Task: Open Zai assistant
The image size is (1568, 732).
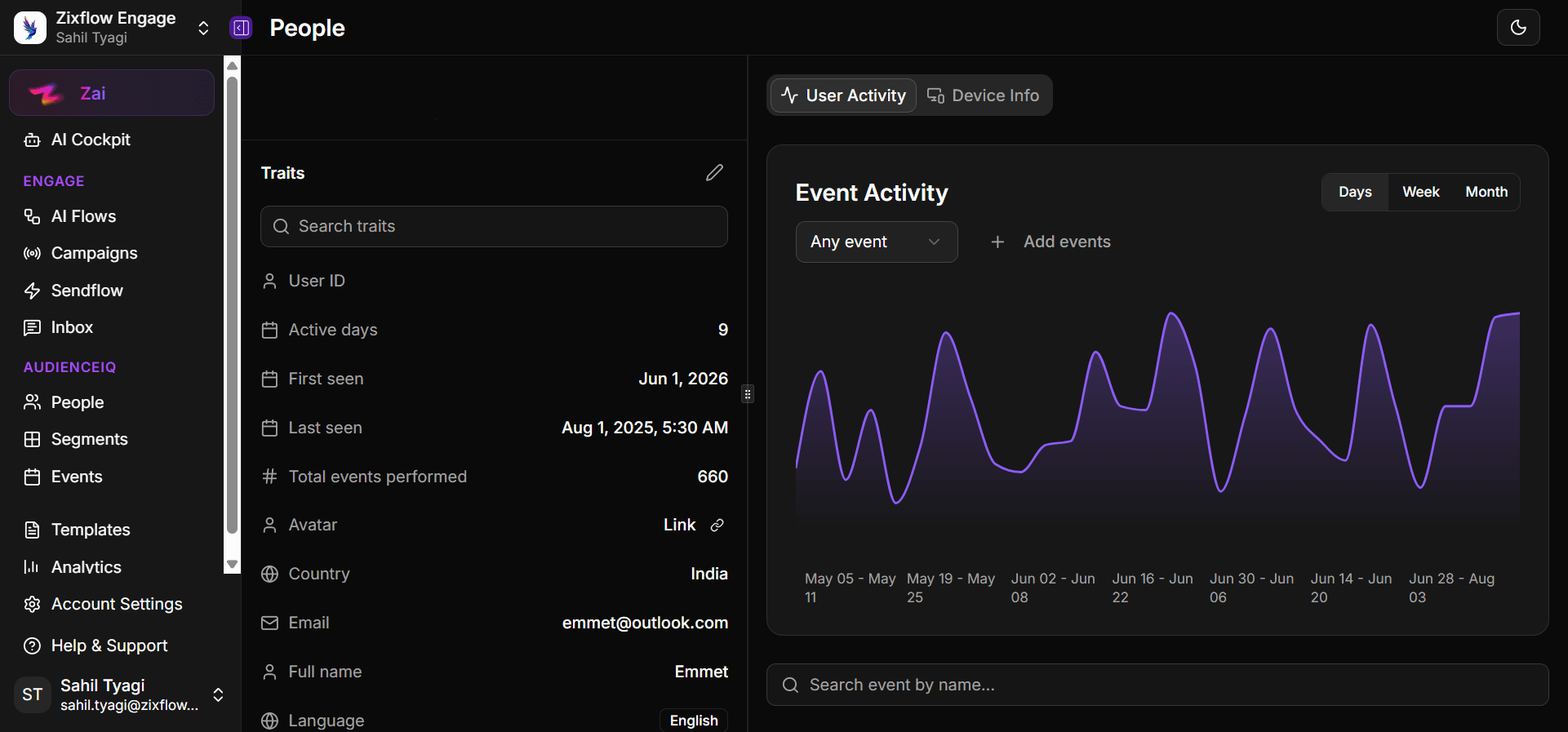Action: click(112, 93)
